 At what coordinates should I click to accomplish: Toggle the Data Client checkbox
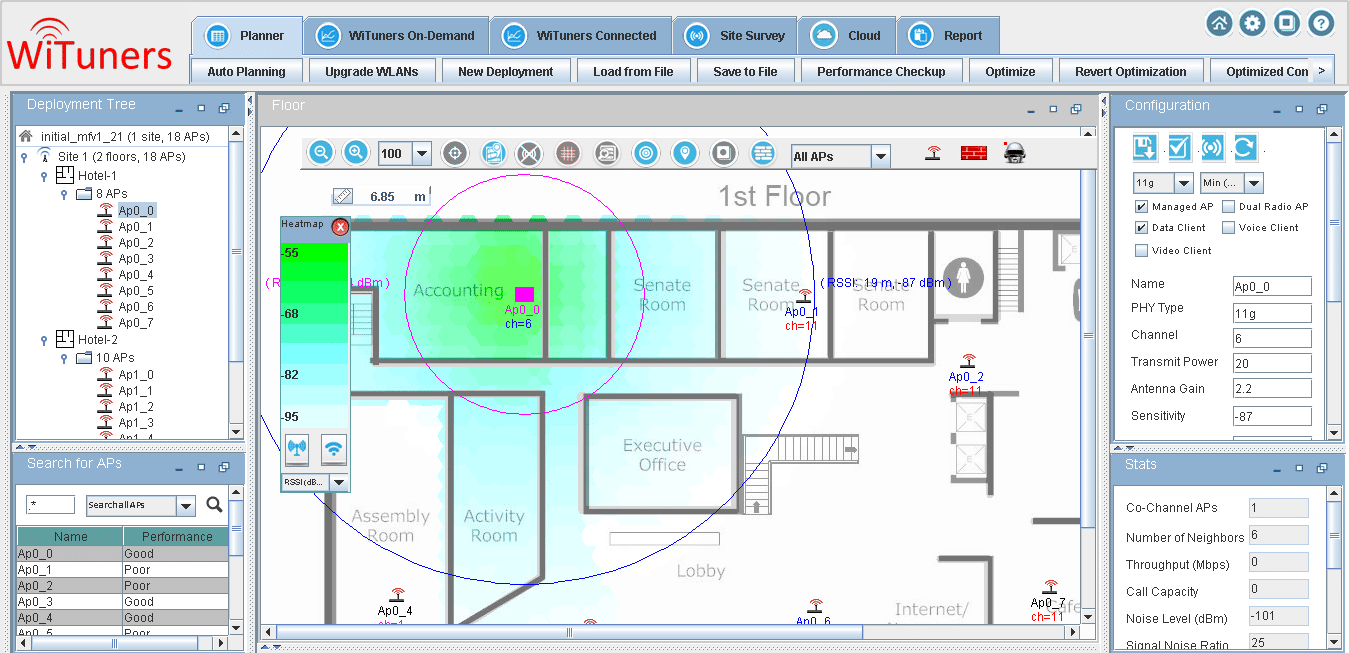pos(1141,228)
